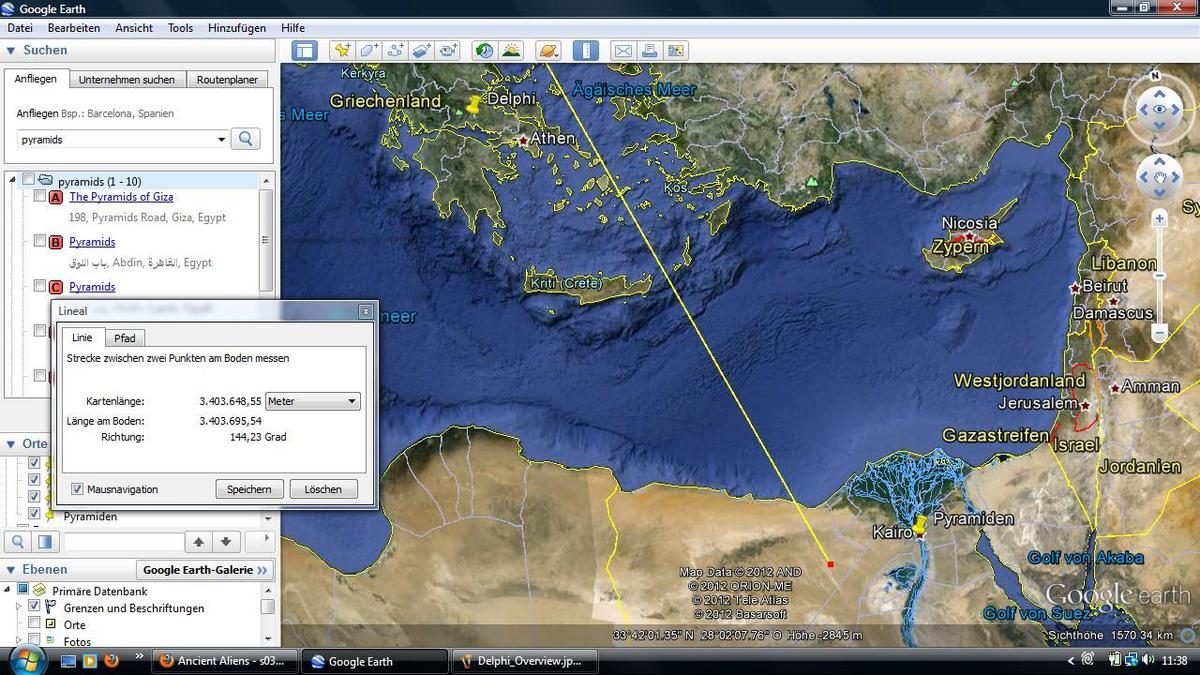Image resolution: width=1200 pixels, height=675 pixels.
Task: Hide the sidebar using the toolbar icon
Action: coord(305,51)
